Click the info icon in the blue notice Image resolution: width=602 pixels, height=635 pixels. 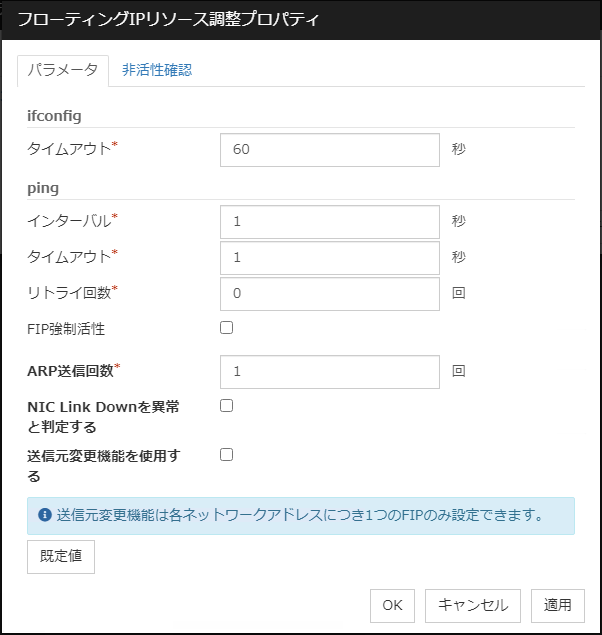click(45, 516)
